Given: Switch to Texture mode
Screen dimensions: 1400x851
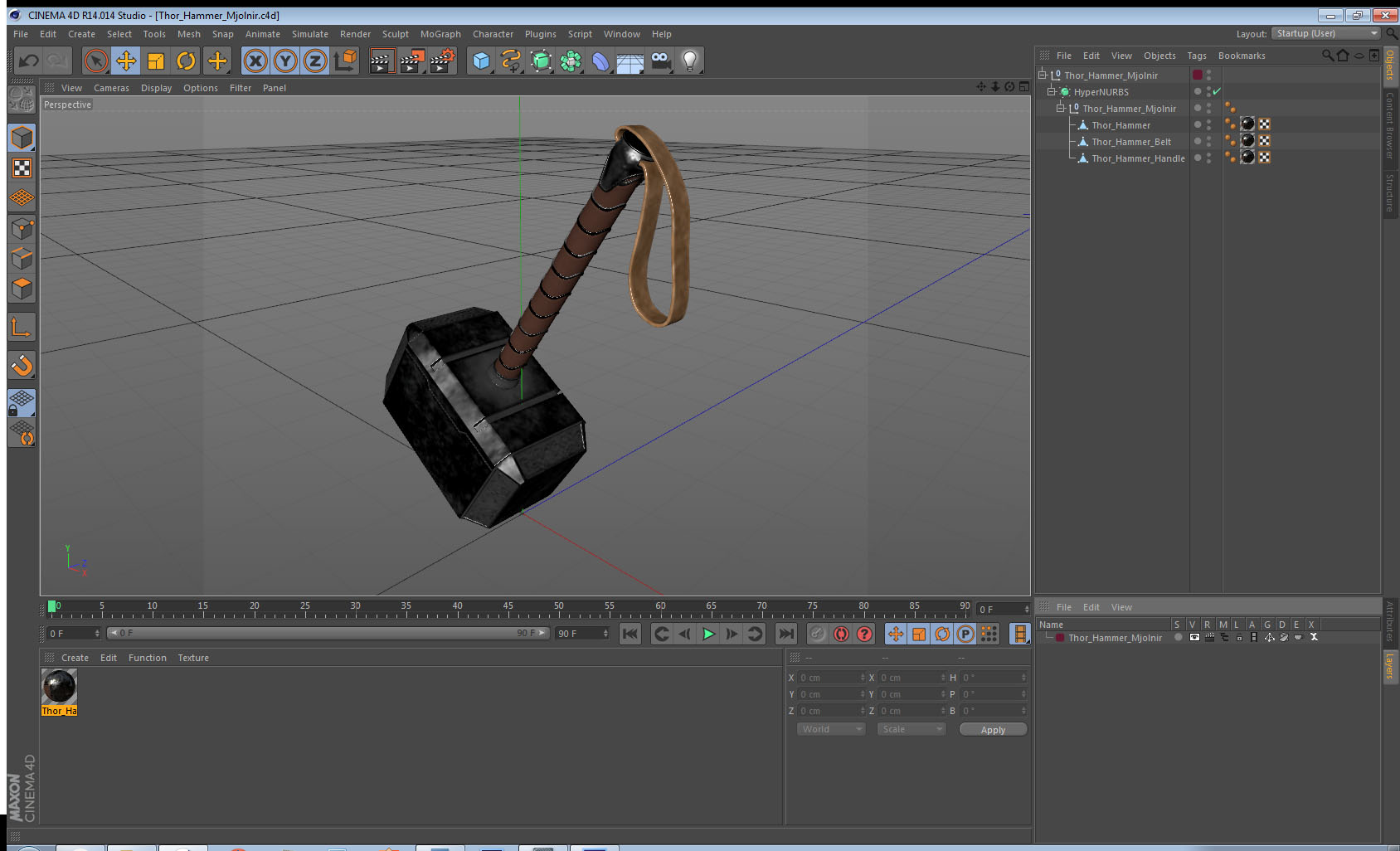Looking at the screenshot, I should point(22,168).
